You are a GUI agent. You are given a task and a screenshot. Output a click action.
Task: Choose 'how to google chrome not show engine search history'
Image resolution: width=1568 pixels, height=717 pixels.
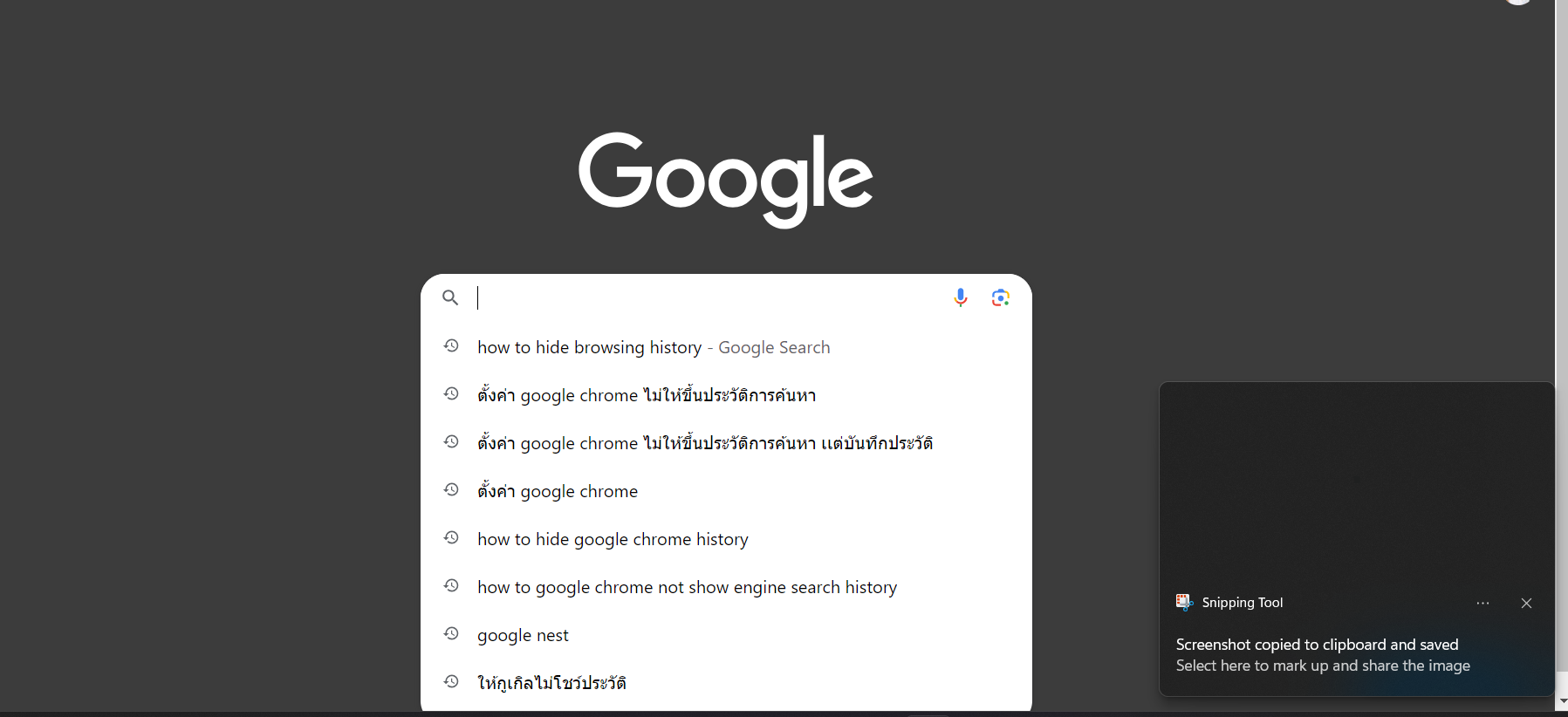tap(726, 587)
